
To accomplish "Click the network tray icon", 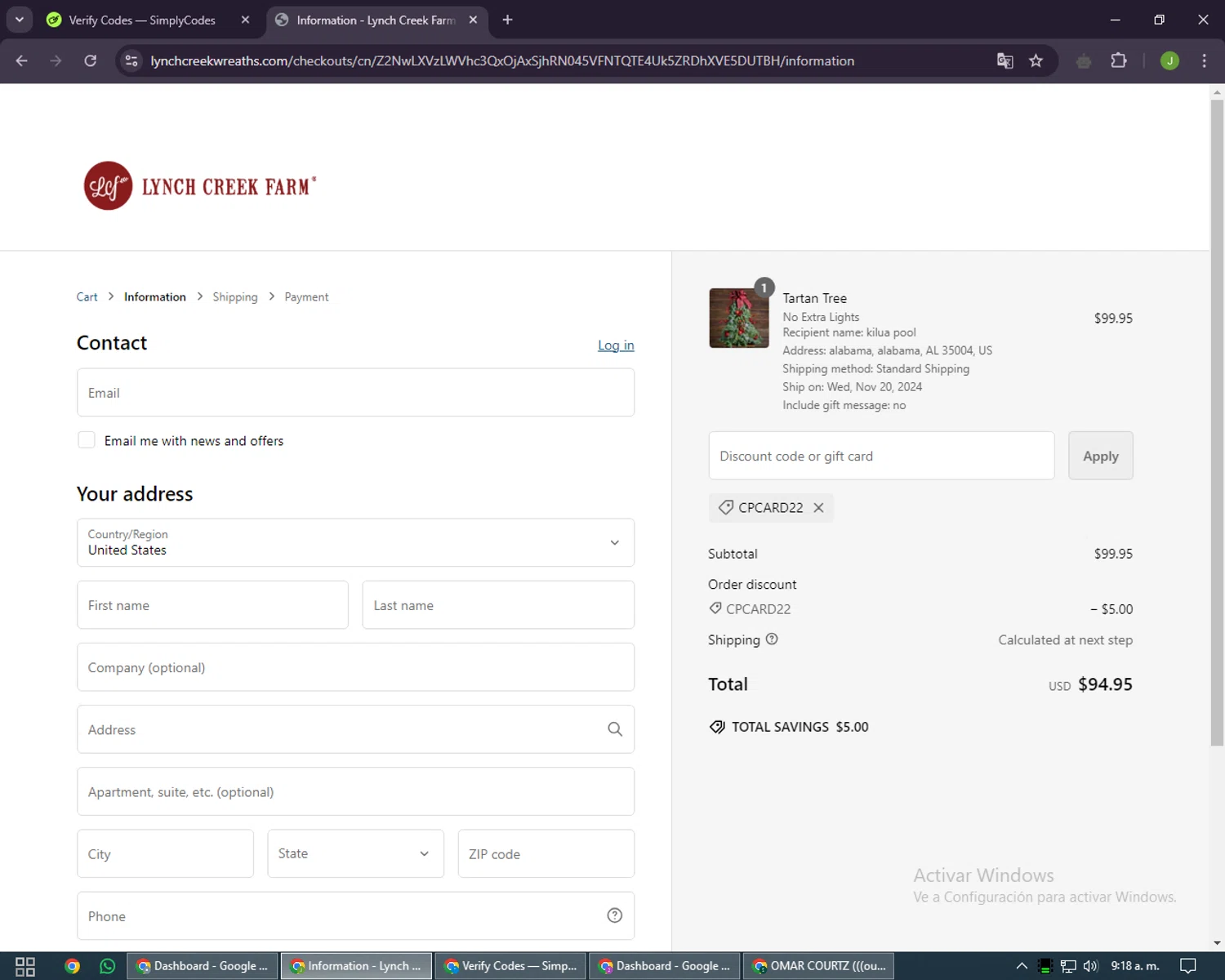I will 1067,966.
